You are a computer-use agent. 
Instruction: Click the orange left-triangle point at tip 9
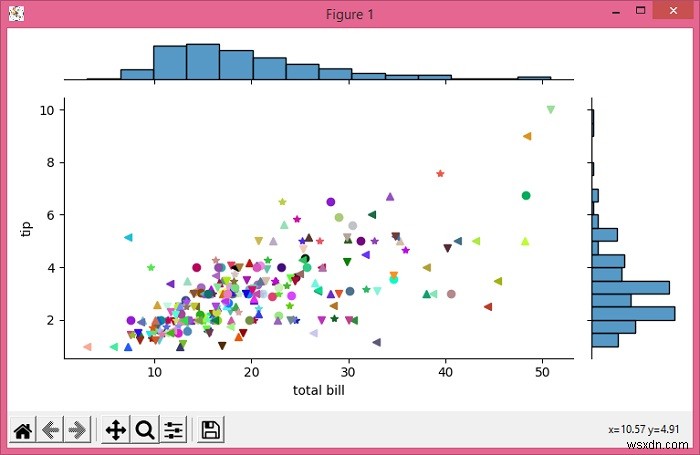click(x=527, y=136)
